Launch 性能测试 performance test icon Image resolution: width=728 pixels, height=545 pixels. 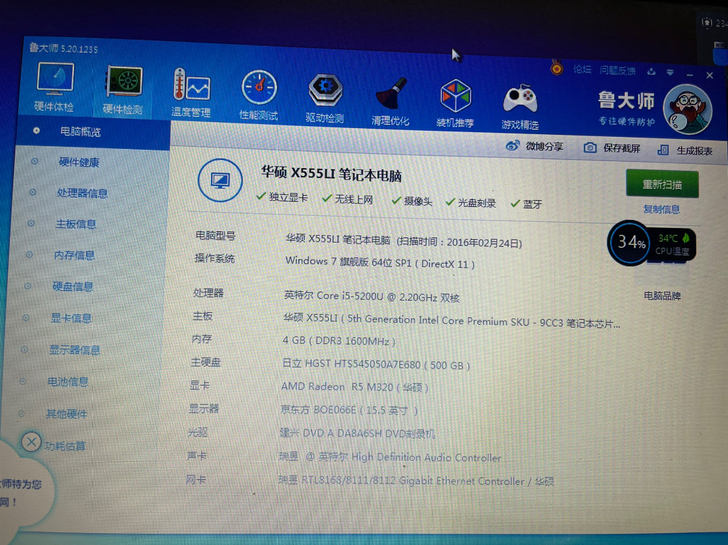coord(259,96)
